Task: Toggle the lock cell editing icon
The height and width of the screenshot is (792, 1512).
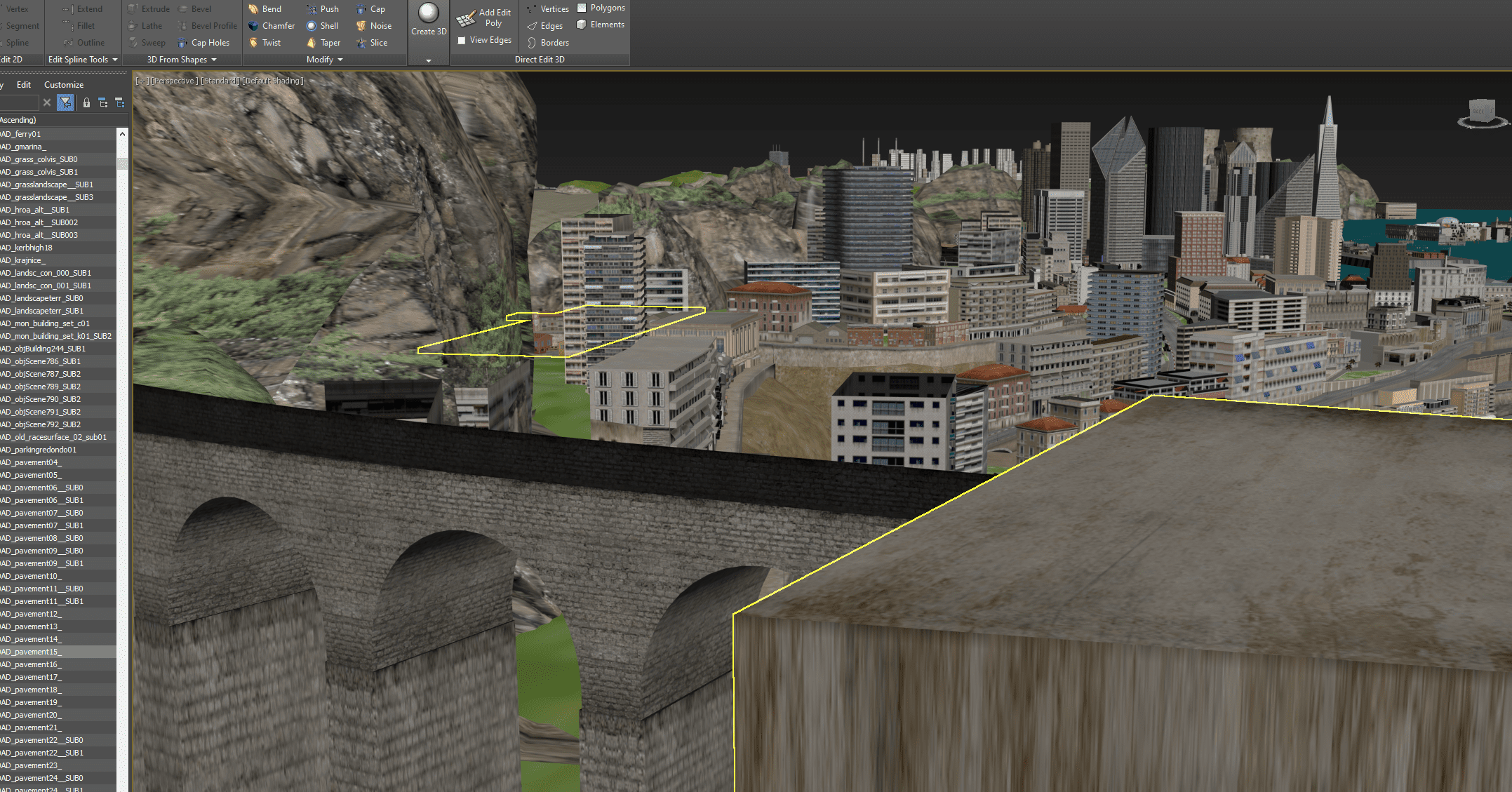Action: click(x=86, y=103)
